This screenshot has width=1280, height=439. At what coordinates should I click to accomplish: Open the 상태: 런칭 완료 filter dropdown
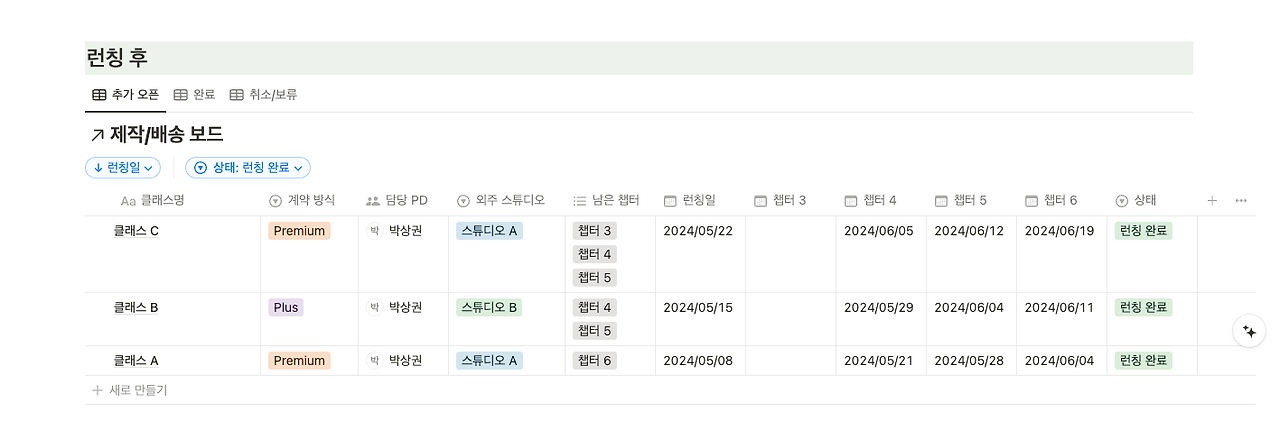coord(248,168)
